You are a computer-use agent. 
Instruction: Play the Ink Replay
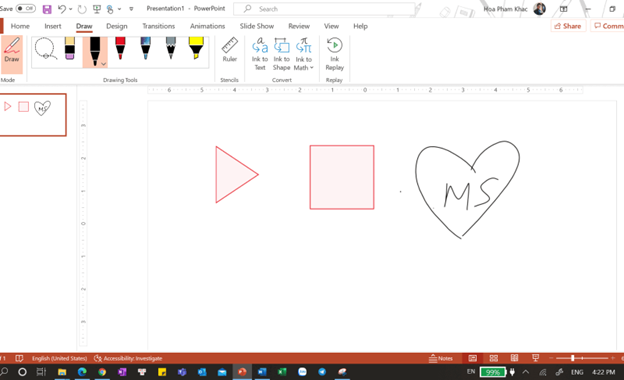point(335,54)
